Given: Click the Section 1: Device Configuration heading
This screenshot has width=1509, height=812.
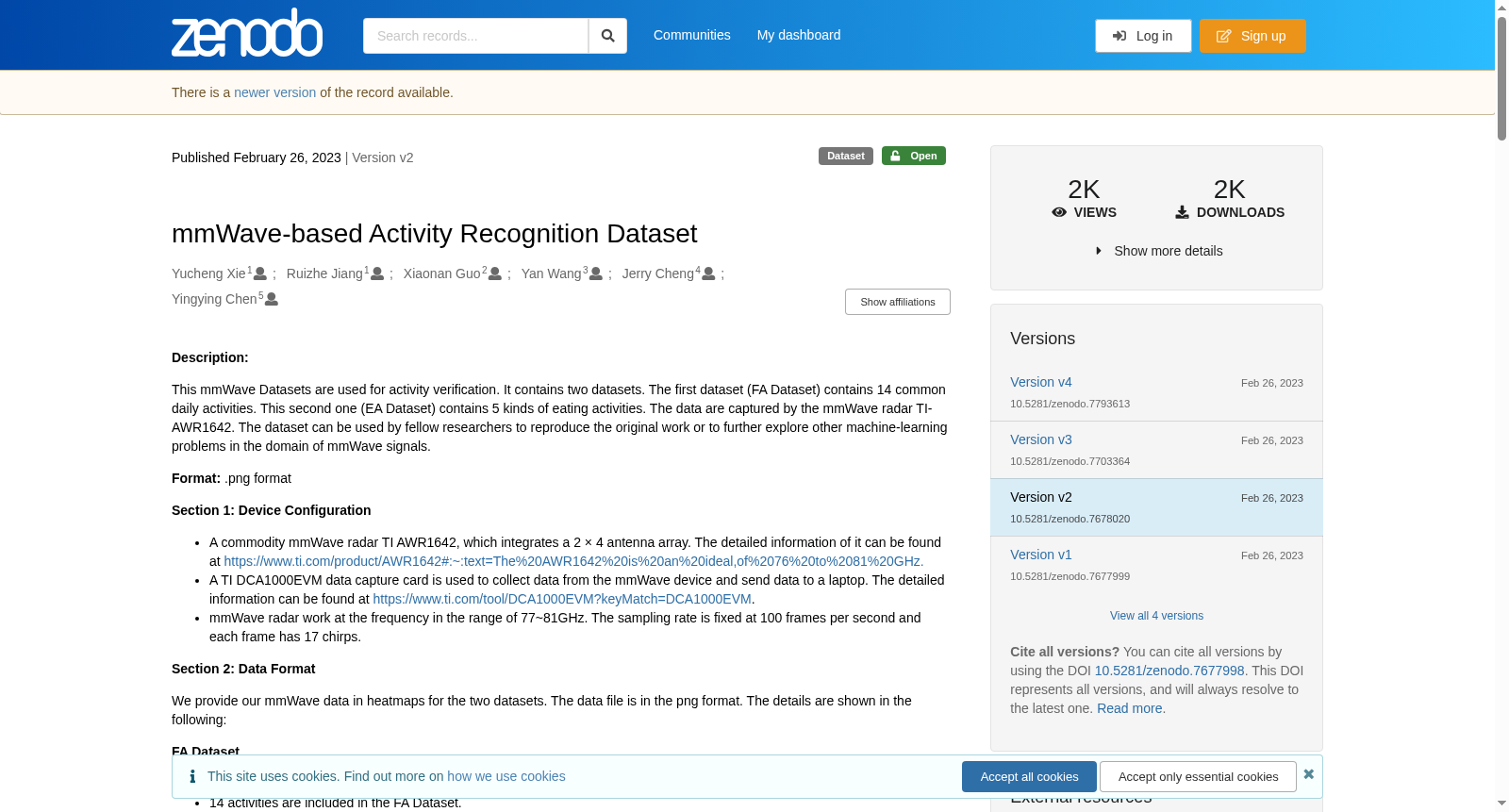Looking at the screenshot, I should (x=272, y=510).
